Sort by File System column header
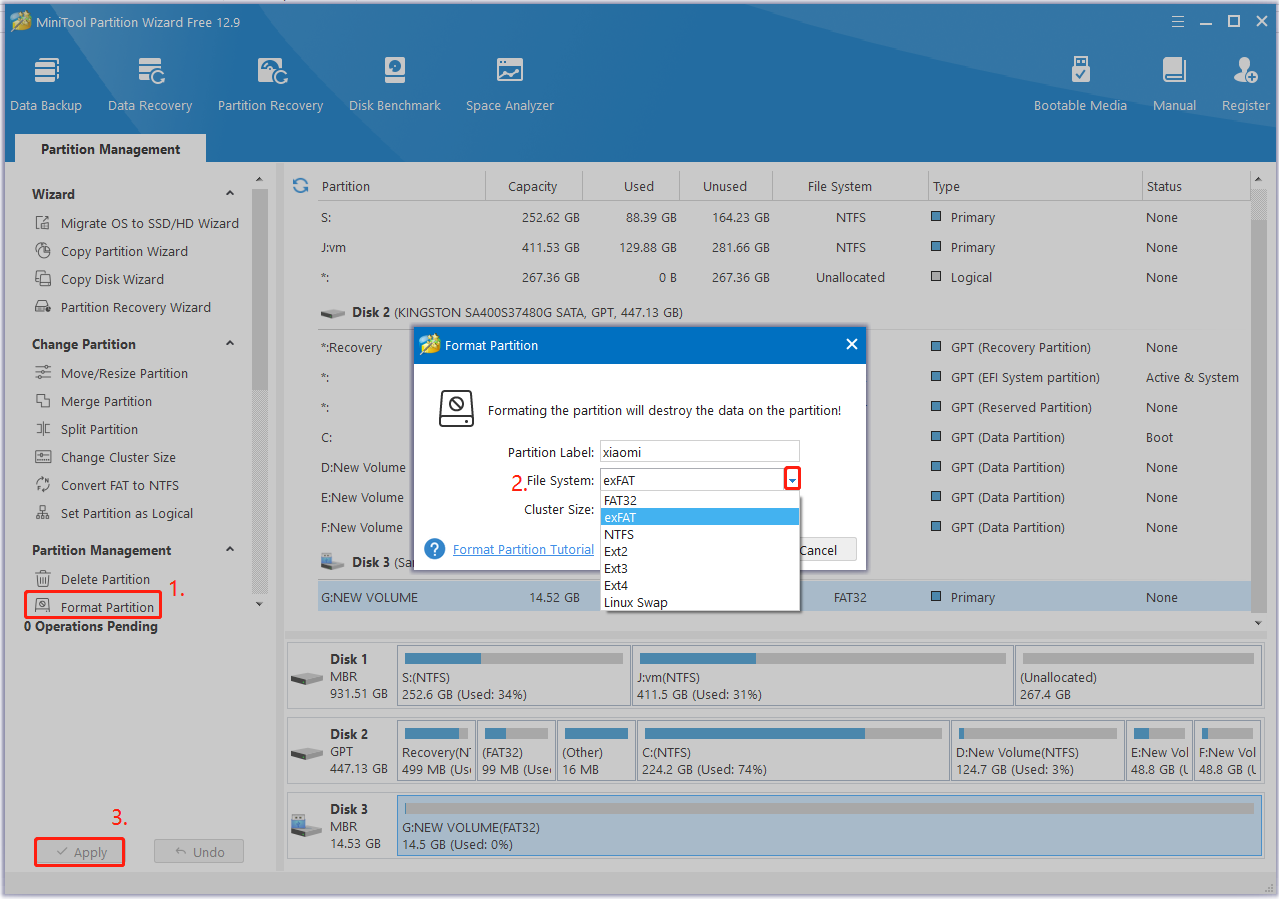 (840, 186)
